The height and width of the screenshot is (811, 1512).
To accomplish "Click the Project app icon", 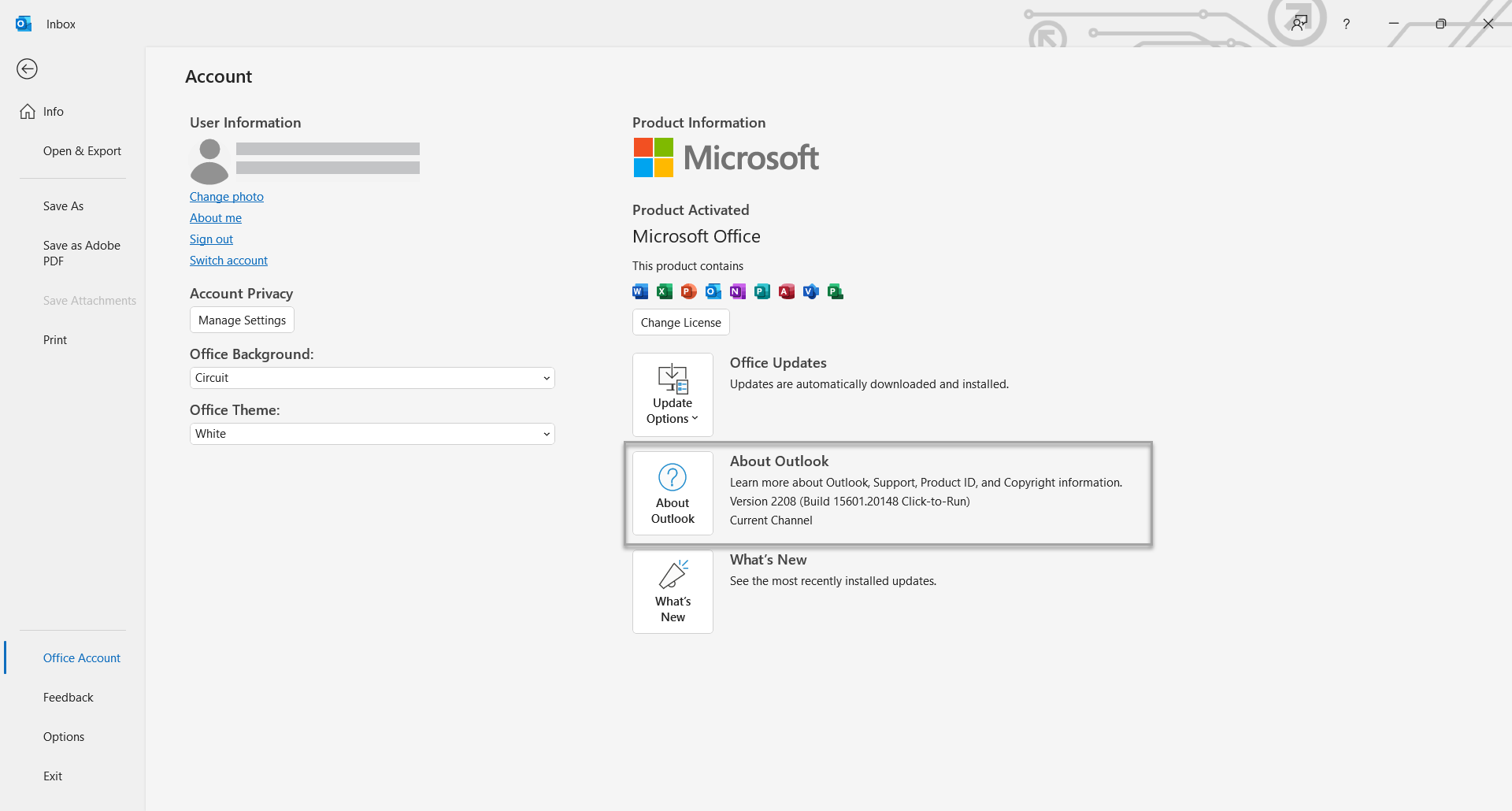I will 836,291.
